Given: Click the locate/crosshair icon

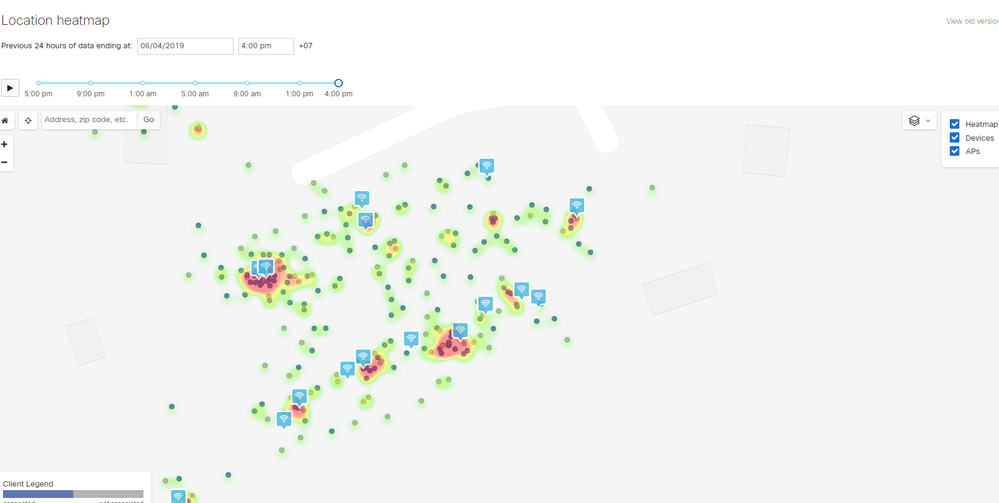Looking at the screenshot, I should tap(28, 120).
